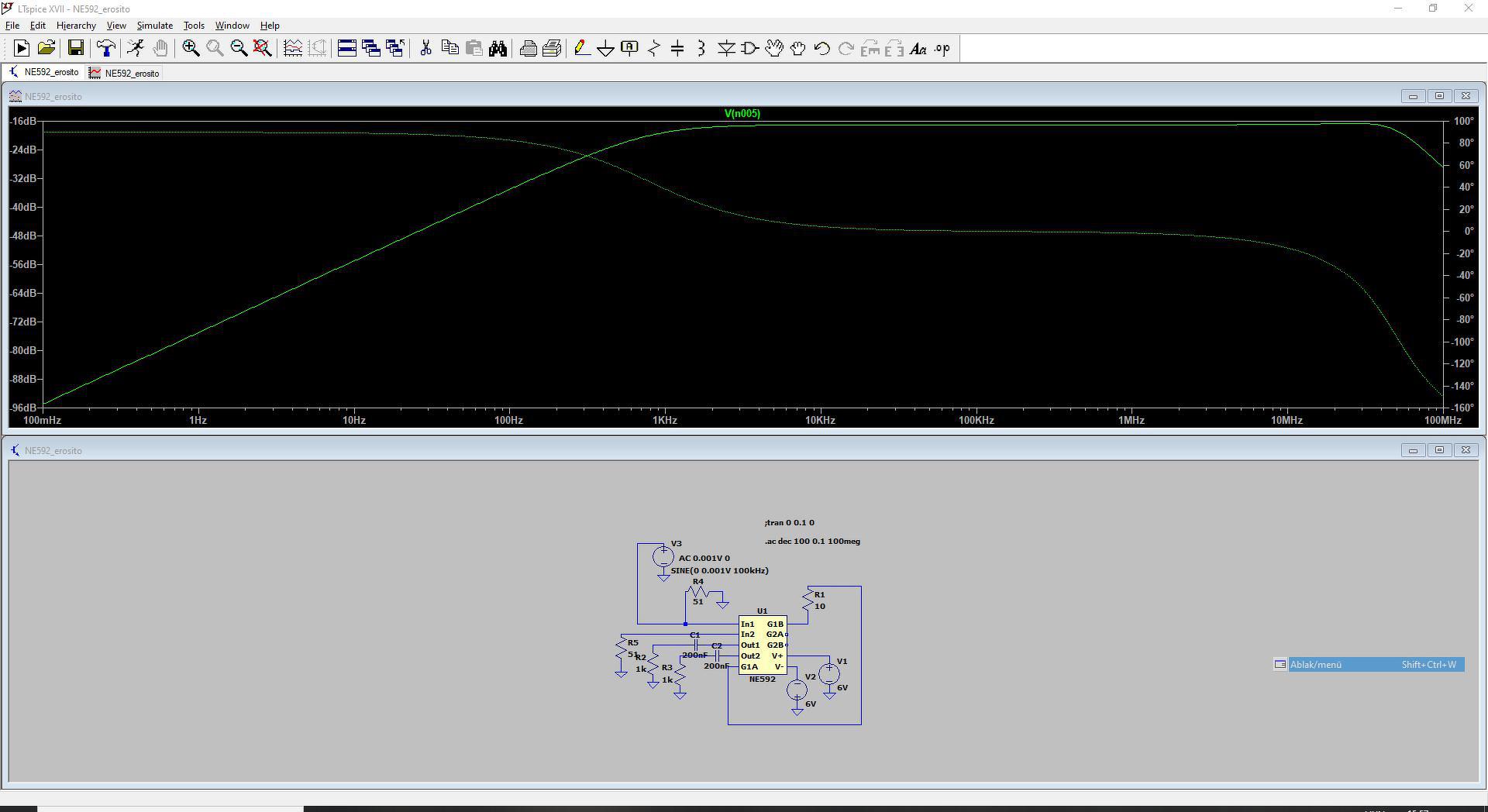
Task: Open the File menu
Action: pyautogui.click(x=12, y=26)
